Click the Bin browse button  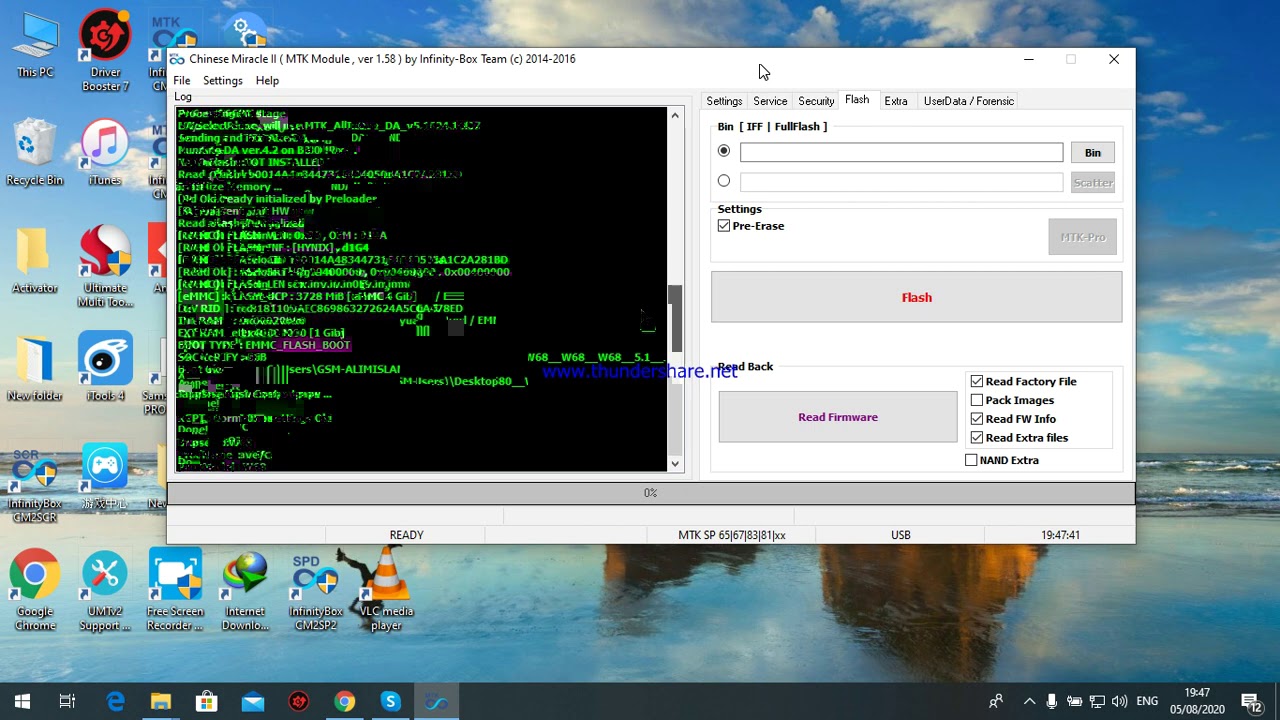(x=1093, y=152)
